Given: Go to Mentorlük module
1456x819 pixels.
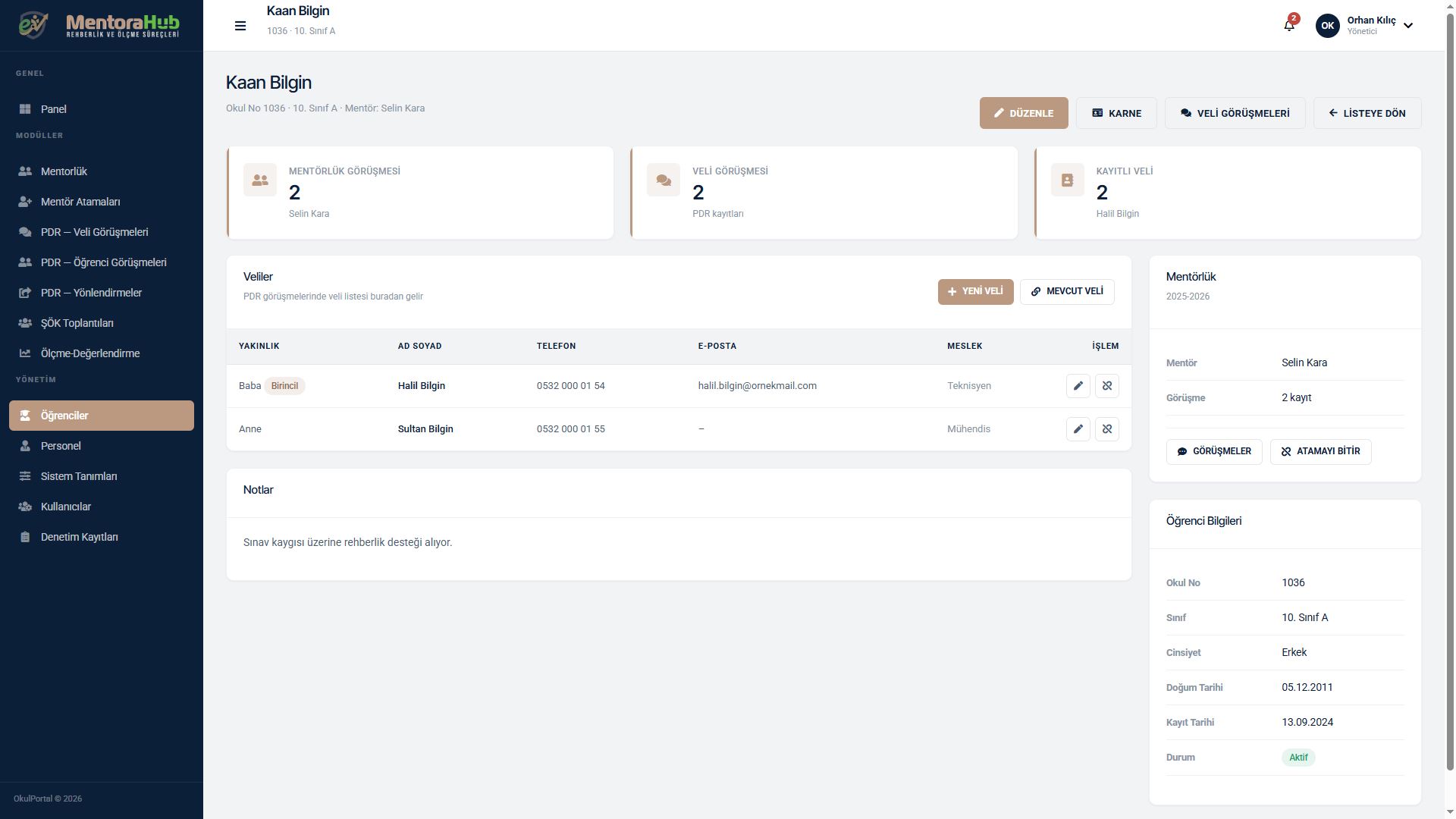Looking at the screenshot, I should pos(102,171).
